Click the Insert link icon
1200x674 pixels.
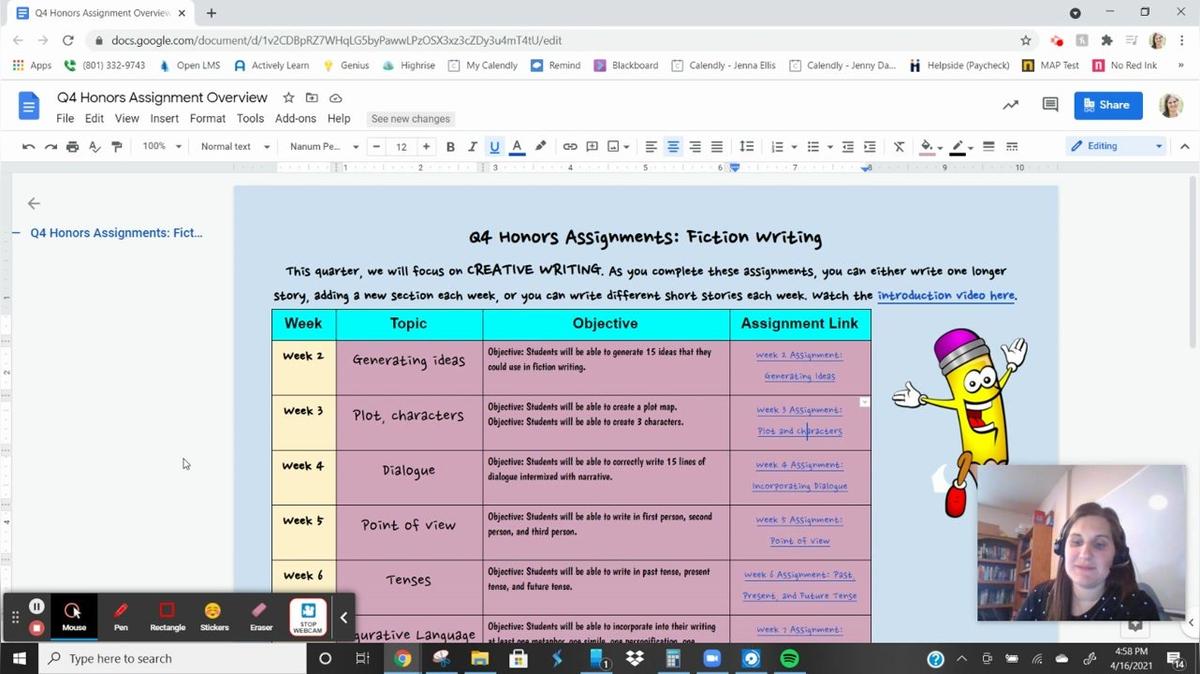click(x=570, y=146)
